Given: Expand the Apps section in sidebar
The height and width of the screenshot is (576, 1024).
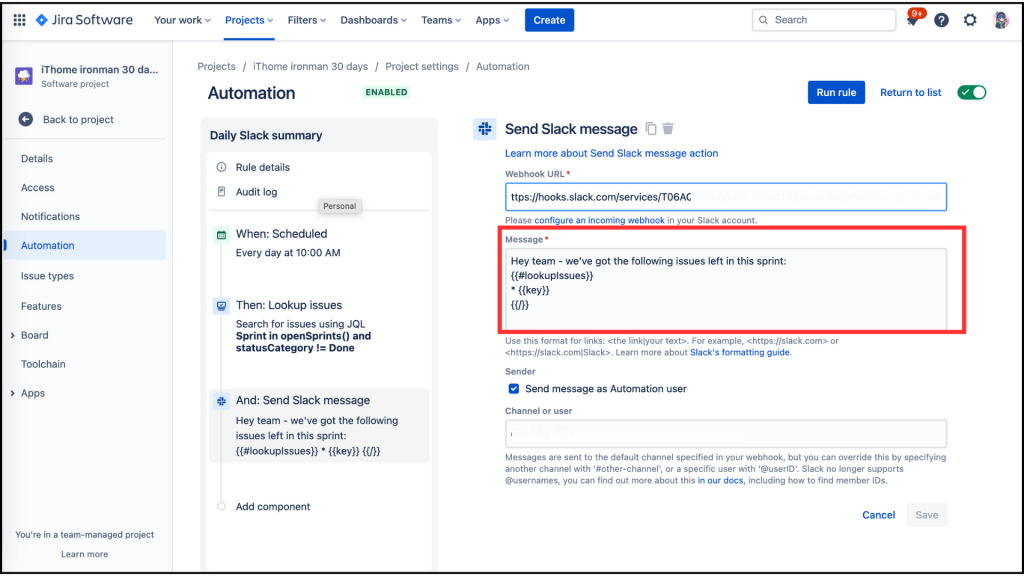Looking at the screenshot, I should tap(12, 394).
